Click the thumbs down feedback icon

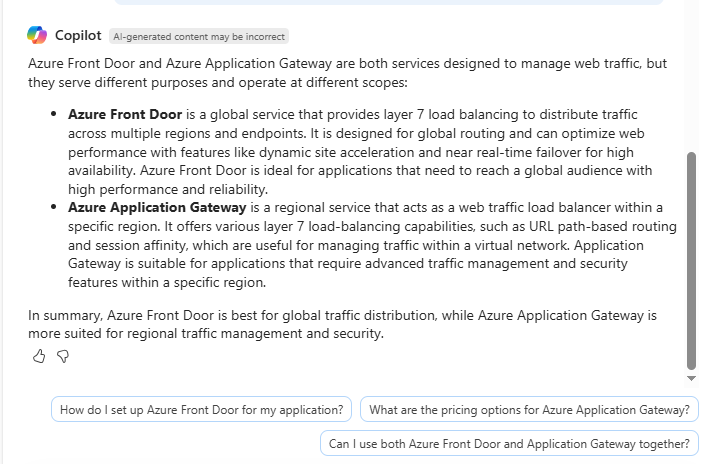pyautogui.click(x=62, y=356)
